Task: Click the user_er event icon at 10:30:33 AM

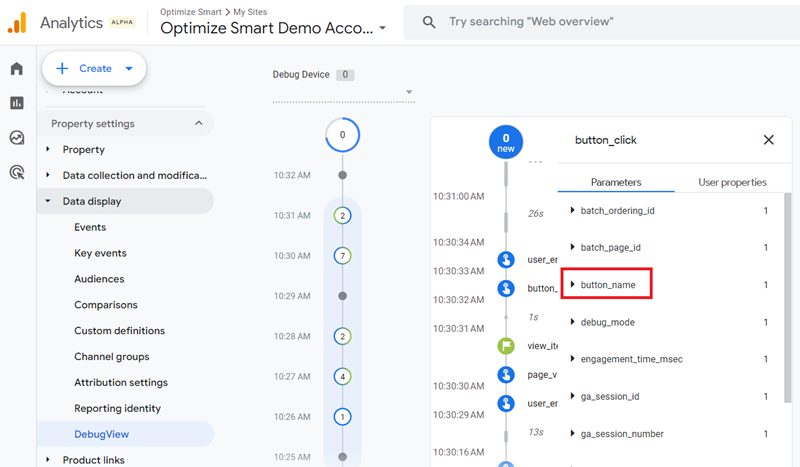Action: pyautogui.click(x=506, y=259)
